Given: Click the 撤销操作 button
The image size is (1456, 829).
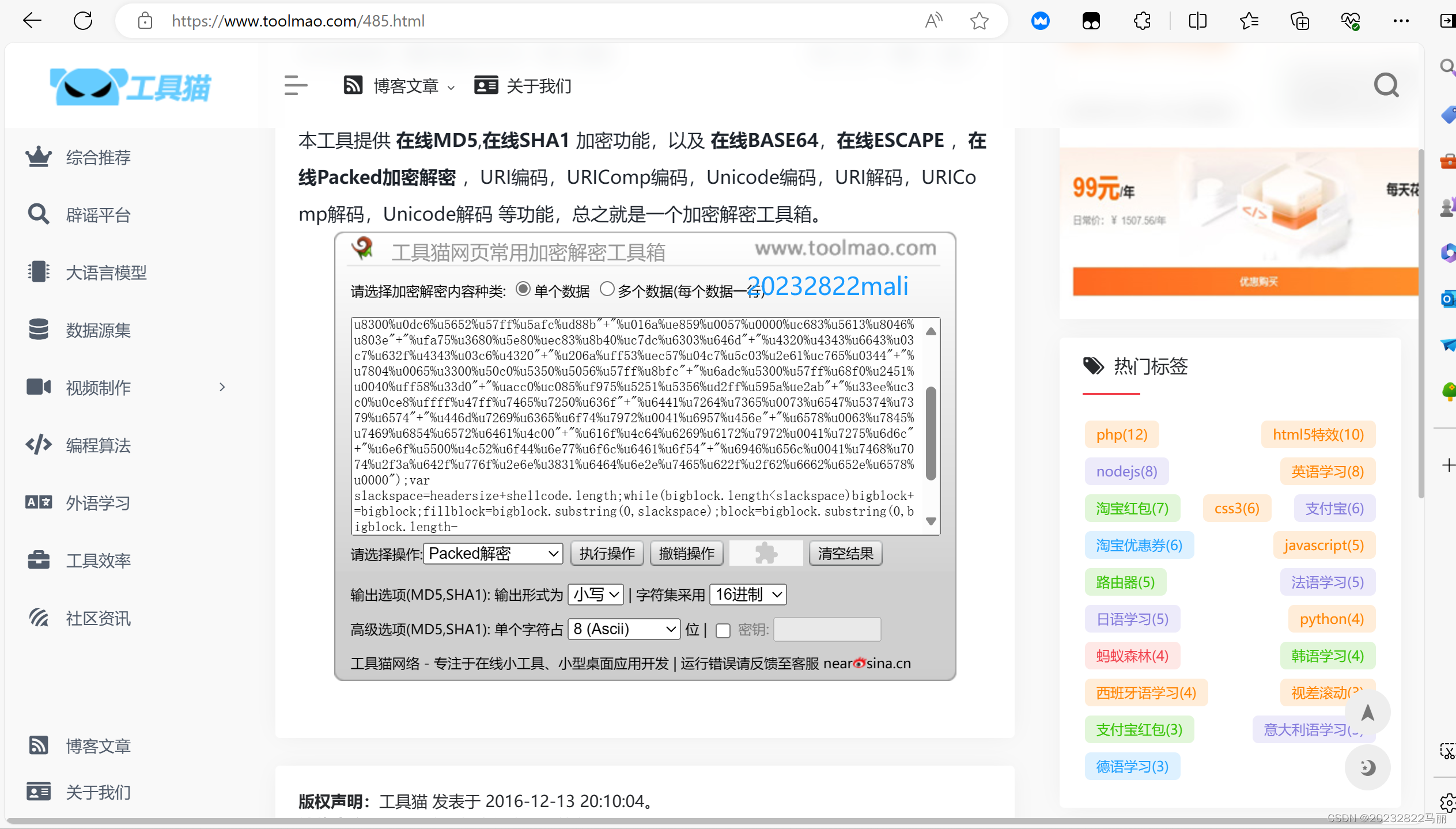Looking at the screenshot, I should pos(687,554).
